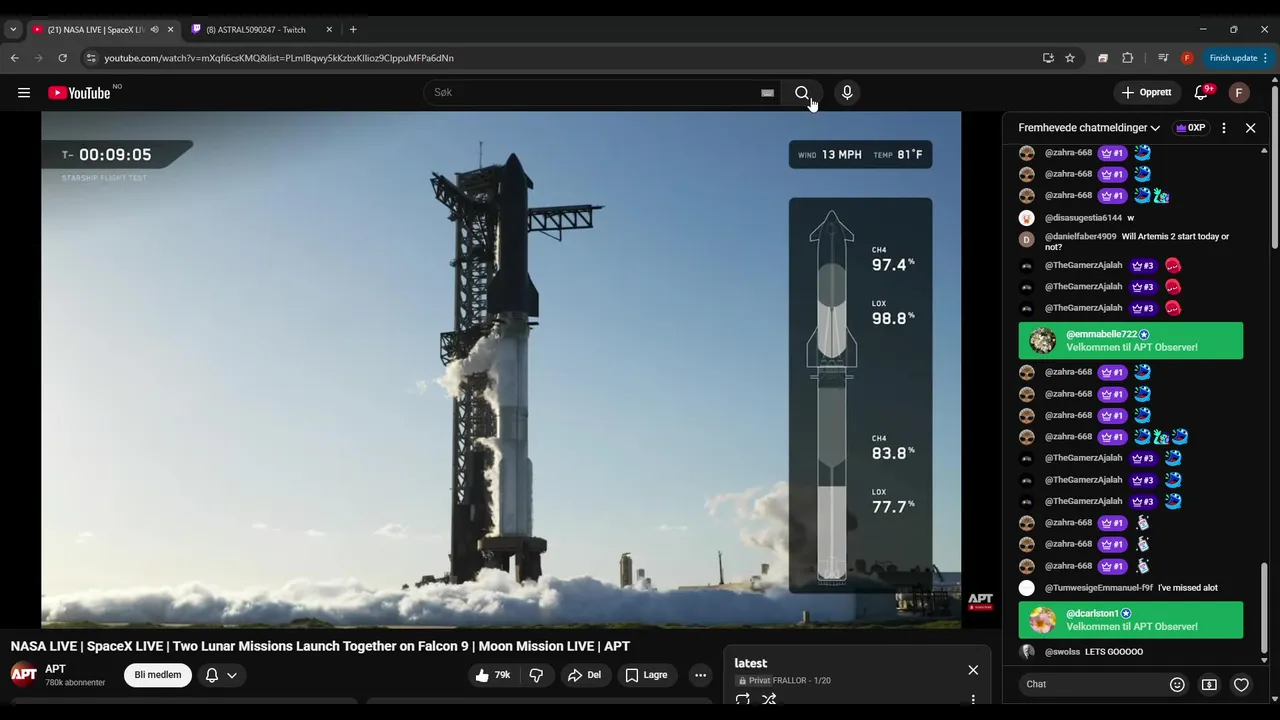Go to YouTube home via logo

[79, 93]
